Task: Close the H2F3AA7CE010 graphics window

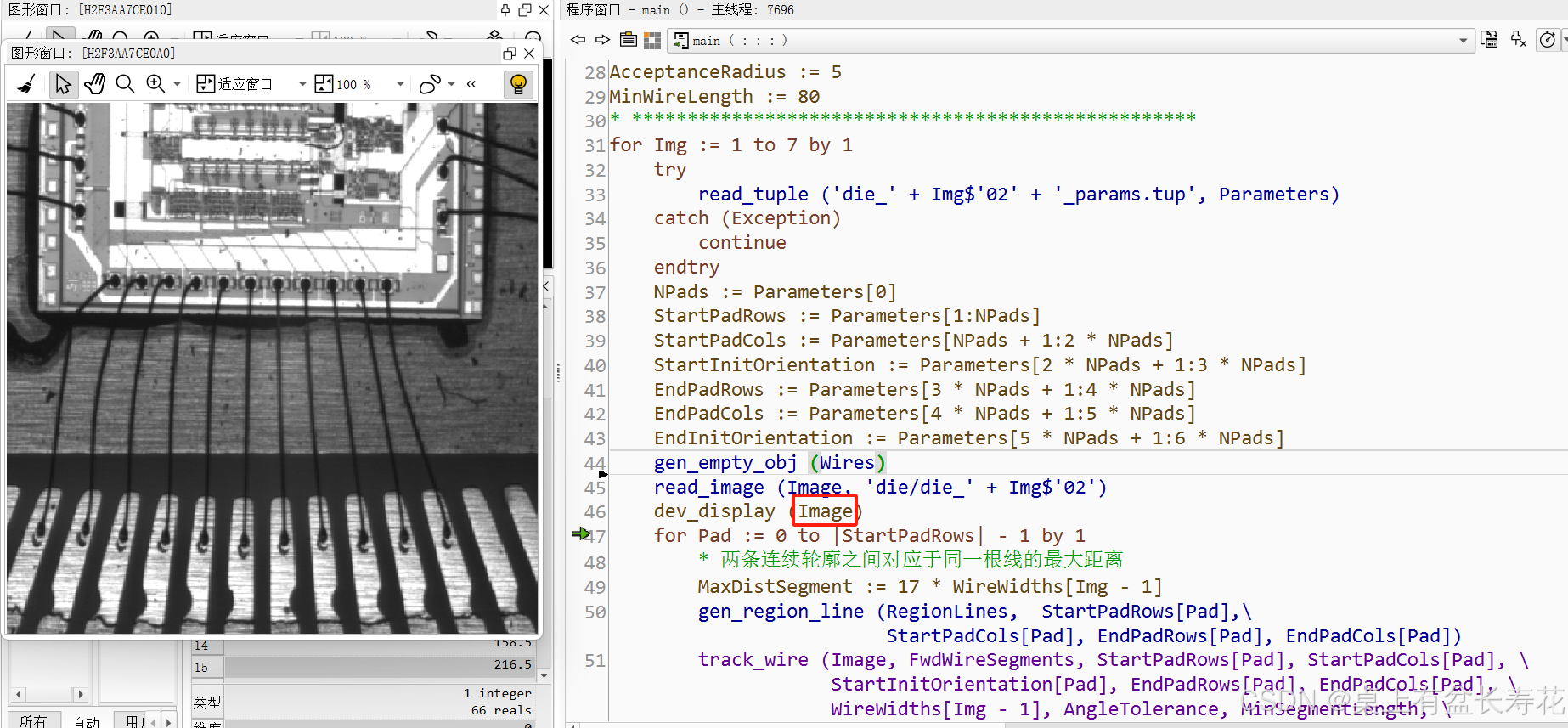Action: coord(544,10)
